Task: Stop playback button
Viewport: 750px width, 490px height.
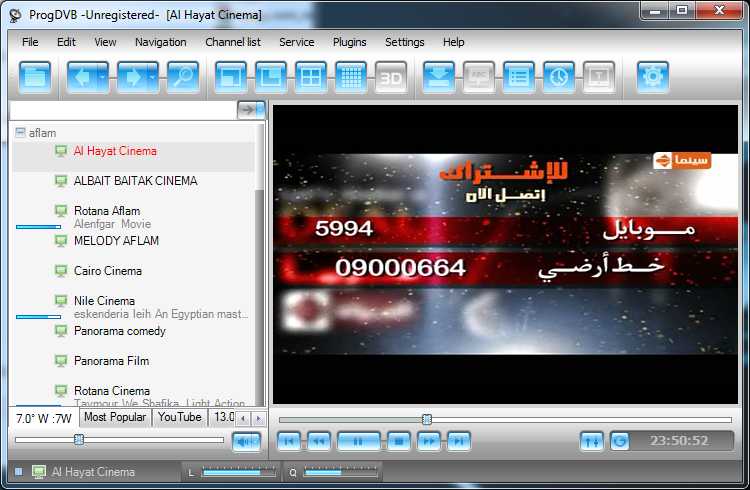Action: coord(399,441)
